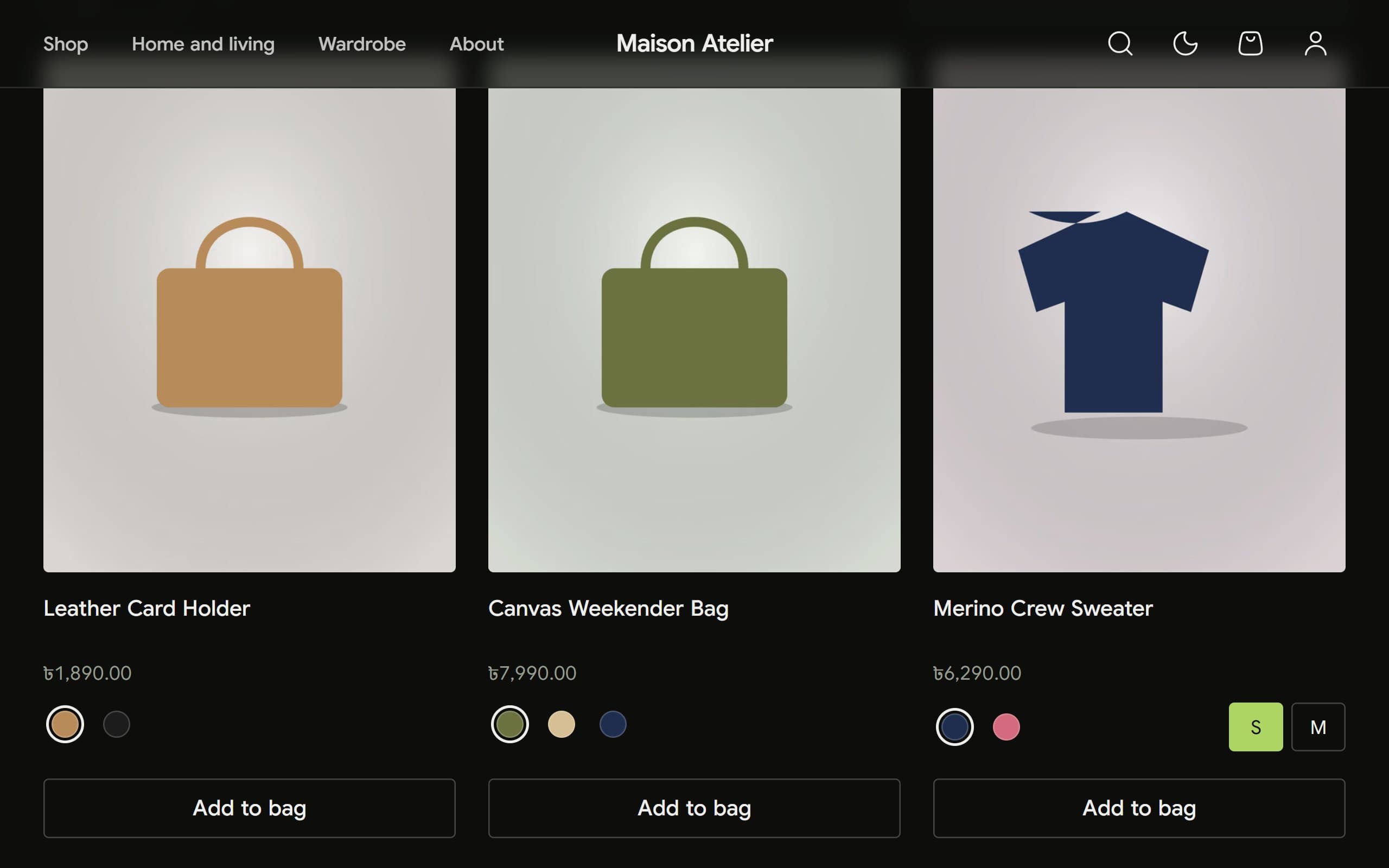Go to Home and living
Screen dimensions: 1389x868
[203, 43]
